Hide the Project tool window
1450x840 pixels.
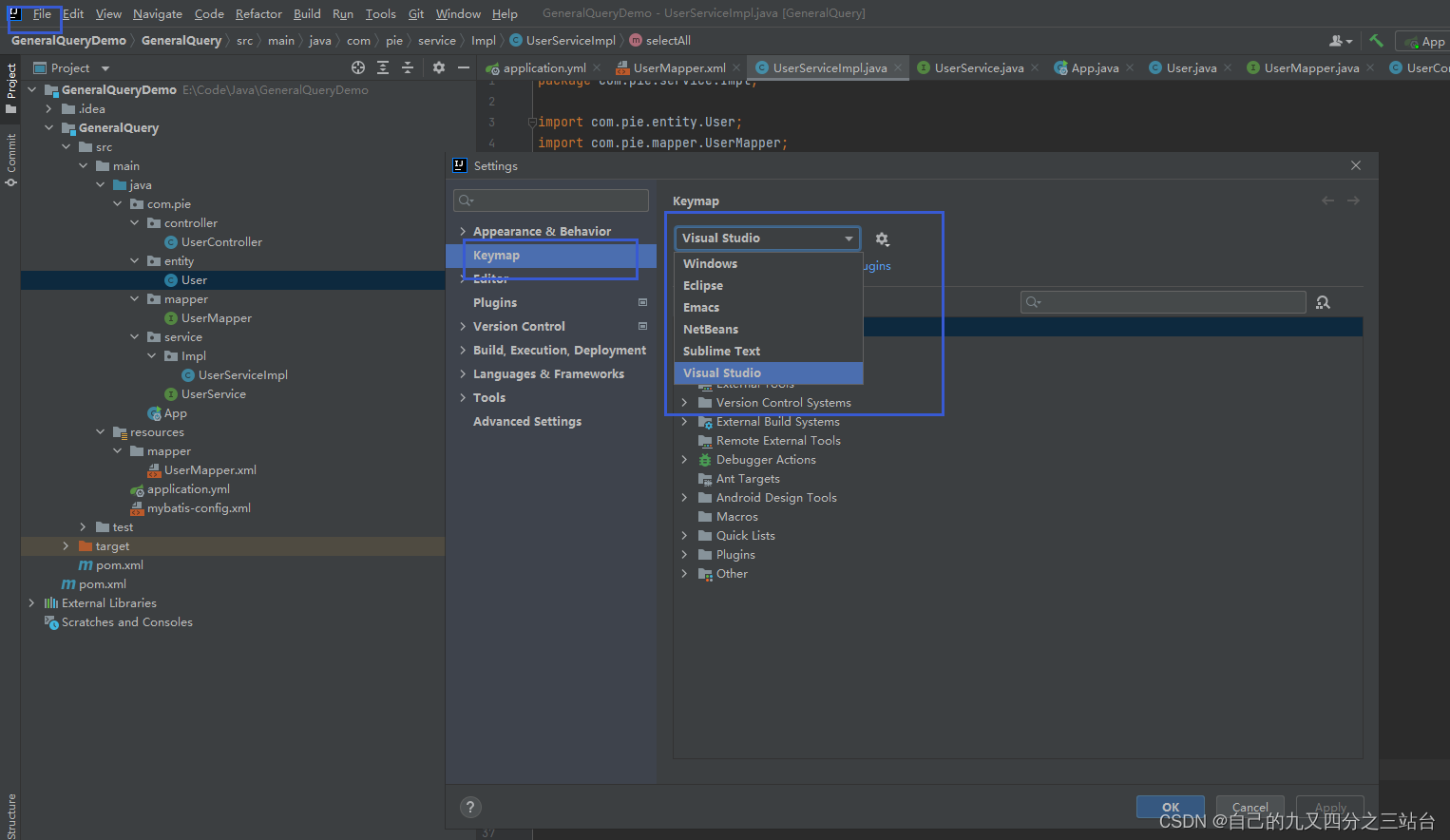coord(464,67)
